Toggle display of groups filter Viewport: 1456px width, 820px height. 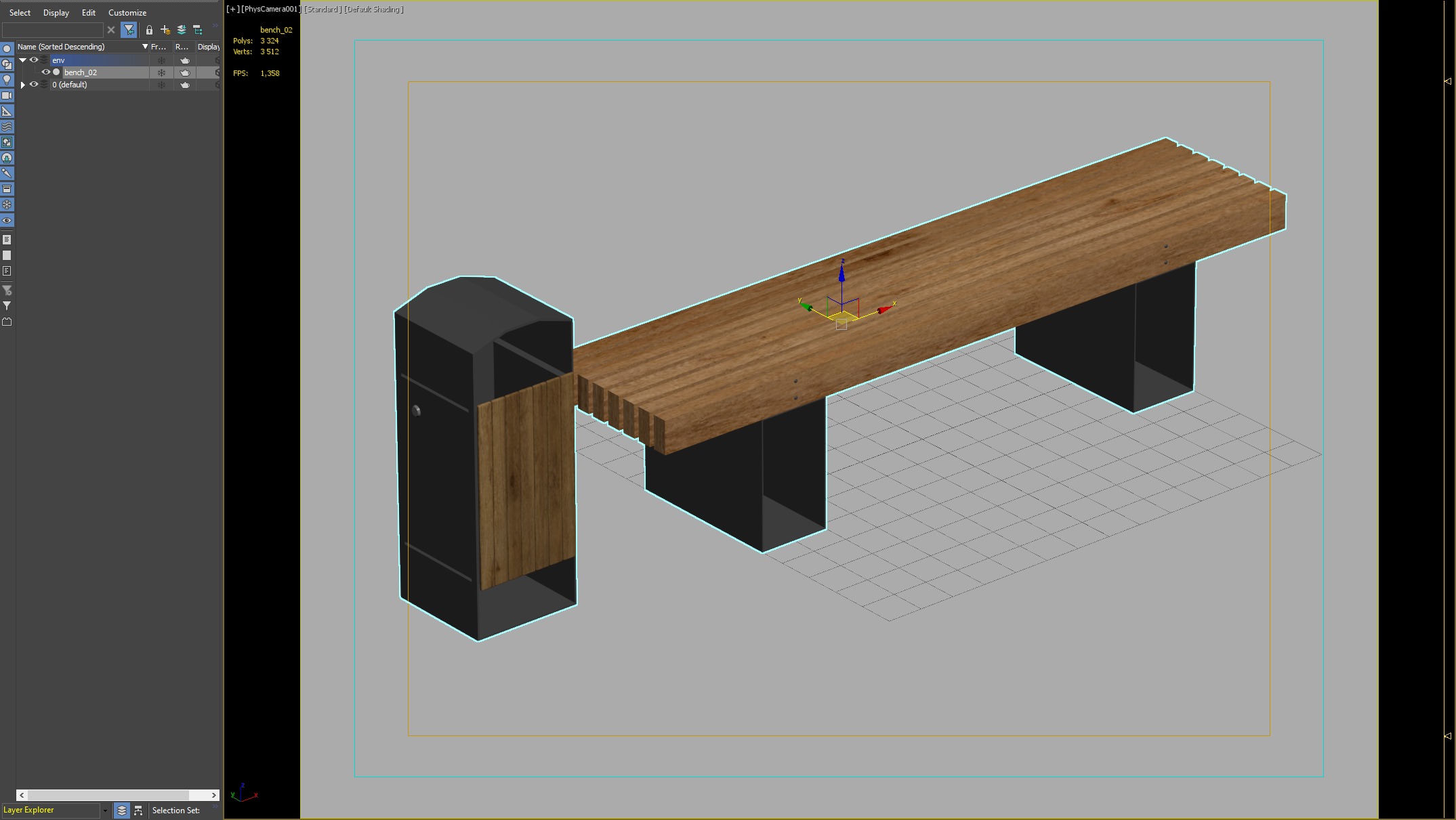(7, 142)
